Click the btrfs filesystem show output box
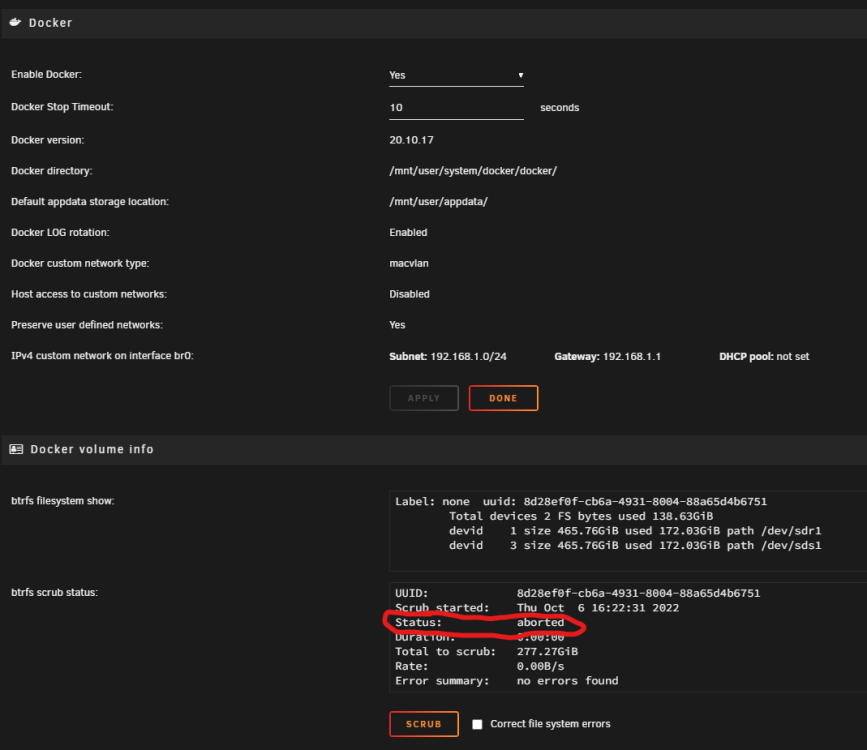The height and width of the screenshot is (750, 867). pyautogui.click(x=628, y=530)
